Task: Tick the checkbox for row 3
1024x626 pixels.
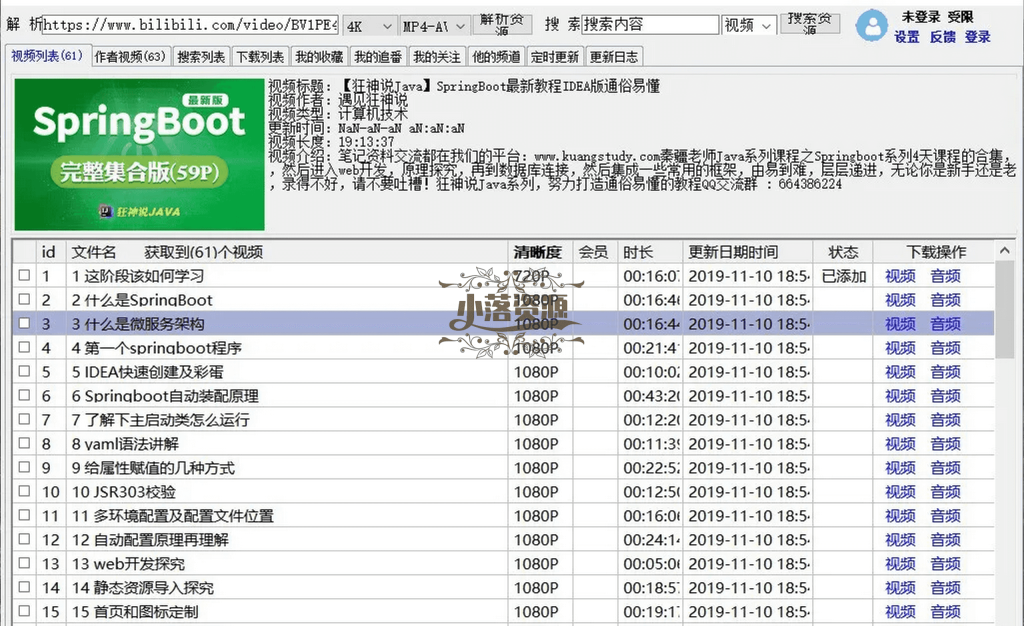Action: point(24,323)
